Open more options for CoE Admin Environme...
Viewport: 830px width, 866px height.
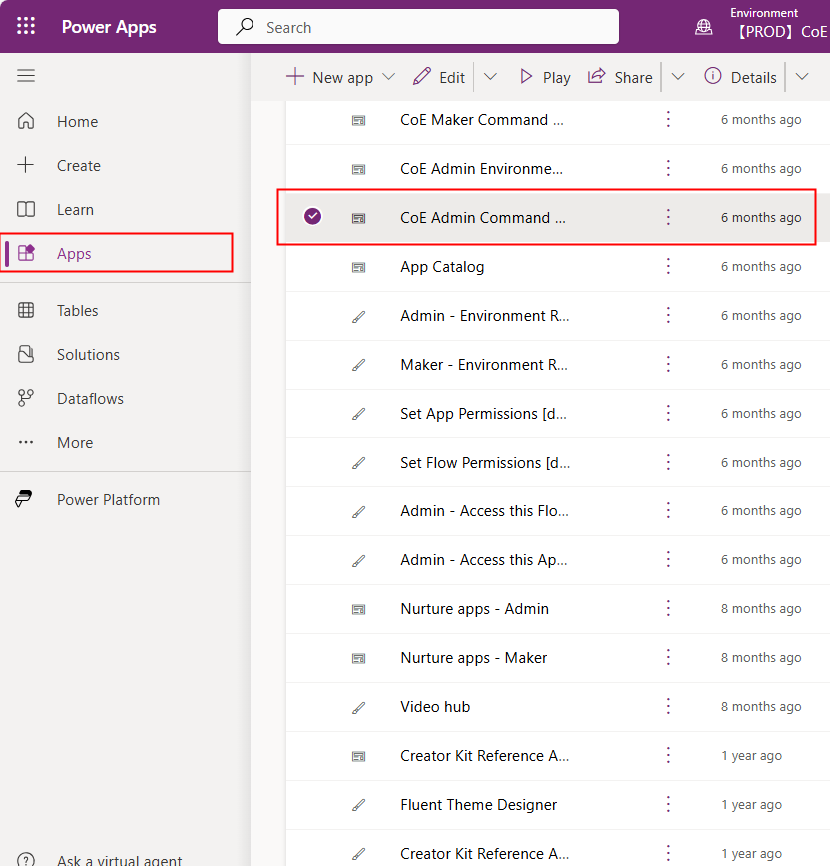(668, 168)
